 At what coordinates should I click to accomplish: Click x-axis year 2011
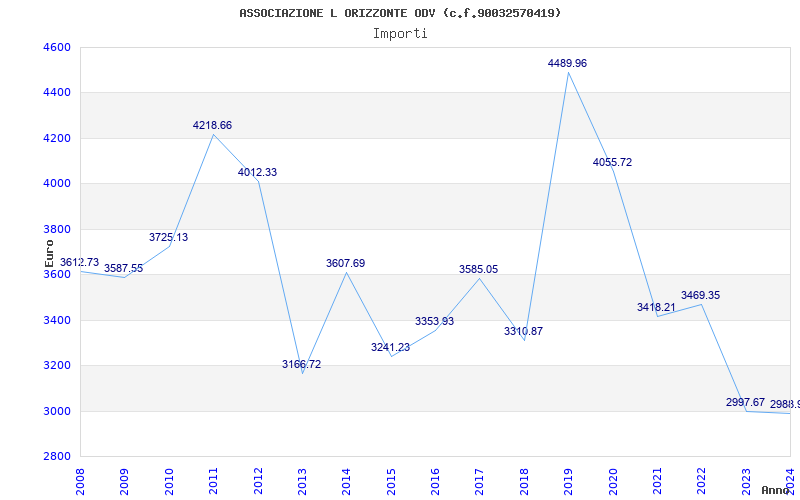[213, 482]
